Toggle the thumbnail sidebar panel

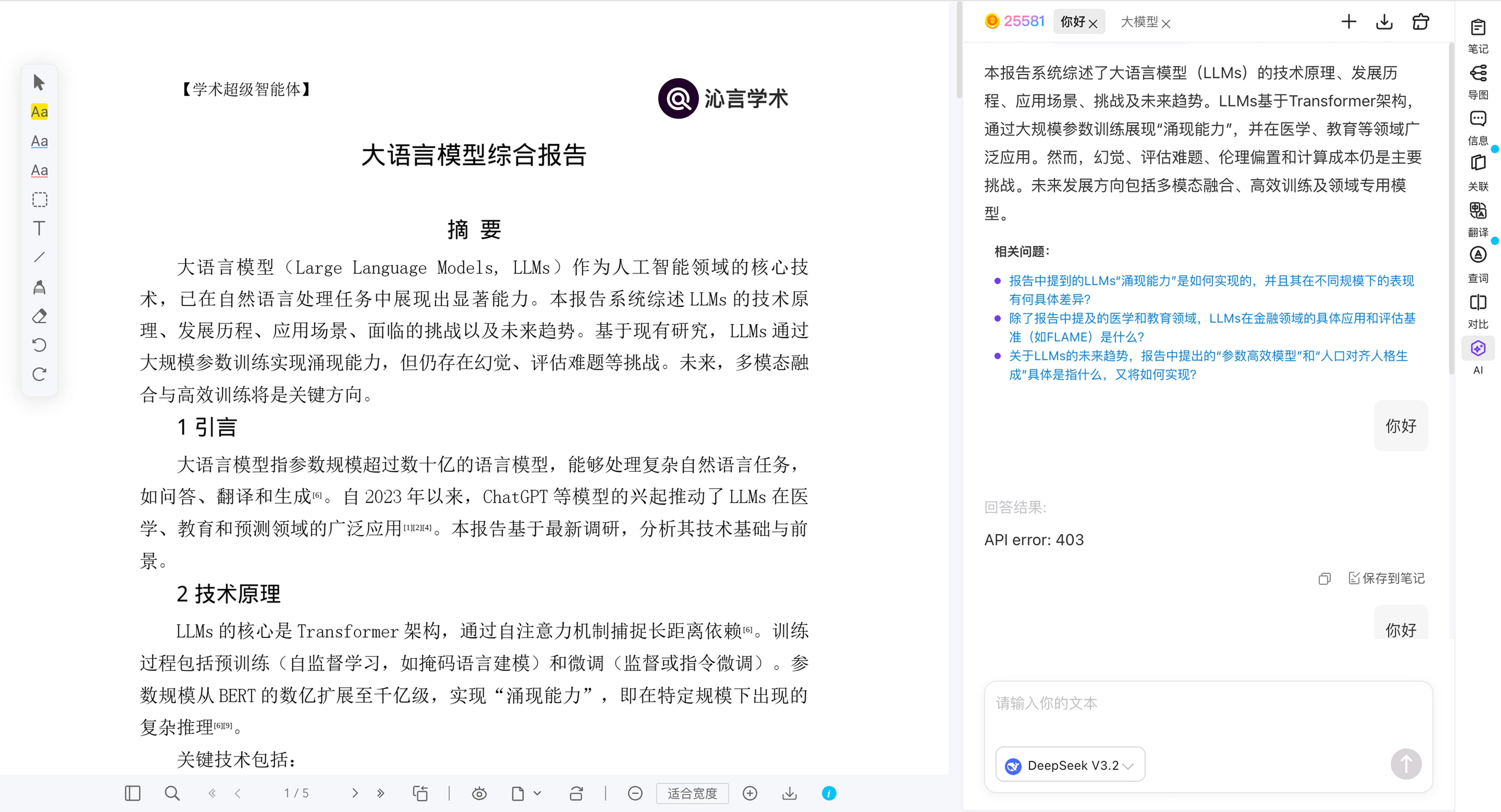click(132, 793)
